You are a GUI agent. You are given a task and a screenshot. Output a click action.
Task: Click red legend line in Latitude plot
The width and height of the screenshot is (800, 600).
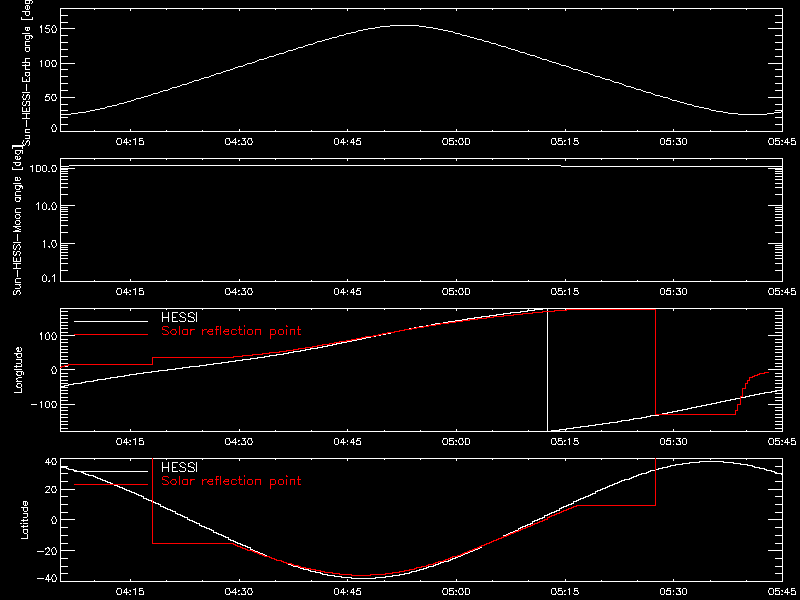coord(111,484)
